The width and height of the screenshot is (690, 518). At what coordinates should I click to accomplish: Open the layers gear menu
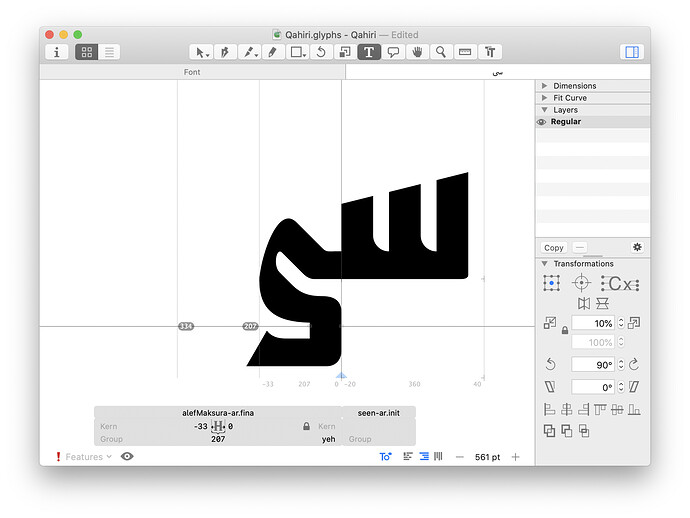(x=637, y=247)
